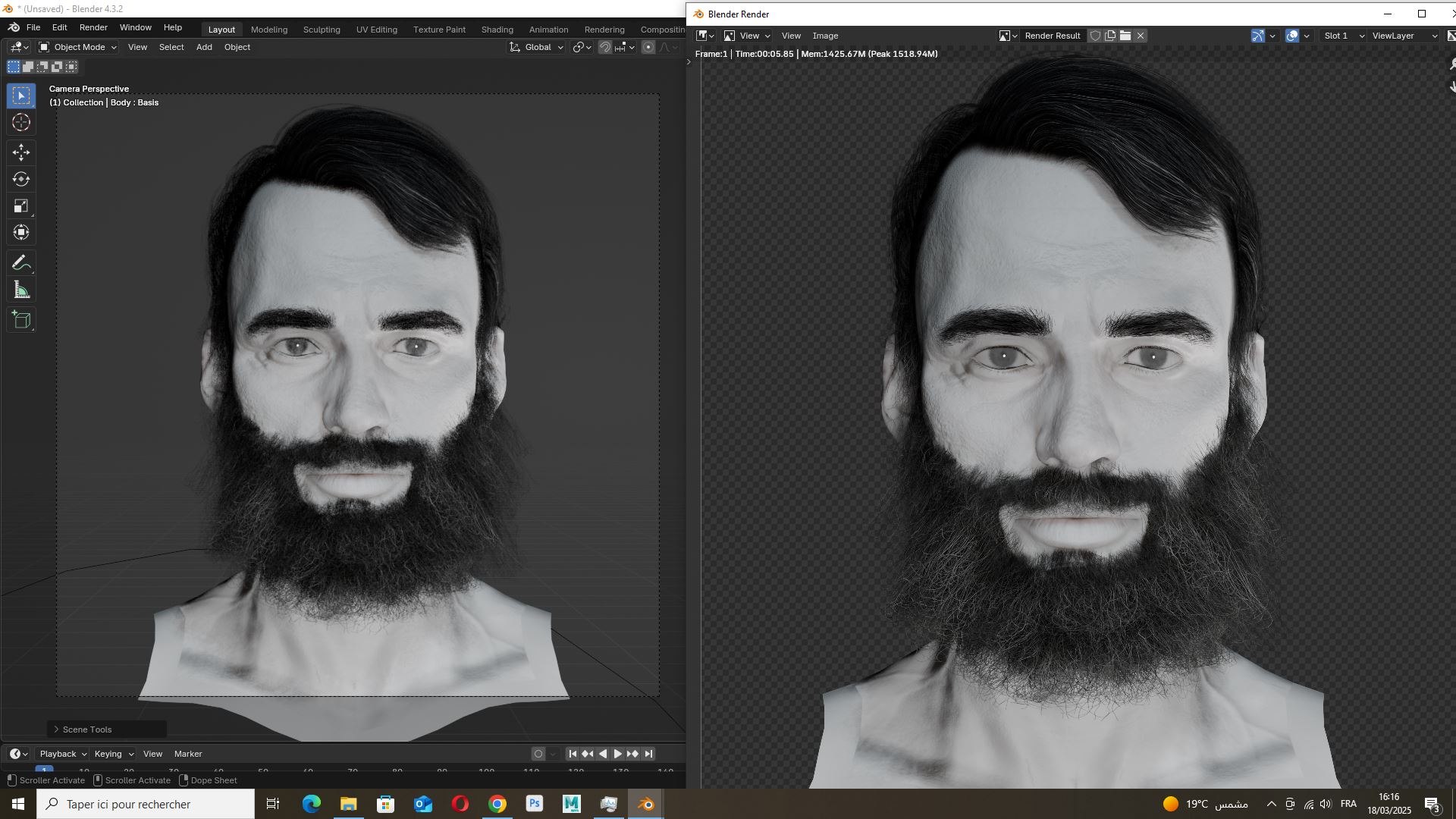Open the Global transform orientation dropdown
This screenshot has width=1456, height=819.
click(537, 47)
